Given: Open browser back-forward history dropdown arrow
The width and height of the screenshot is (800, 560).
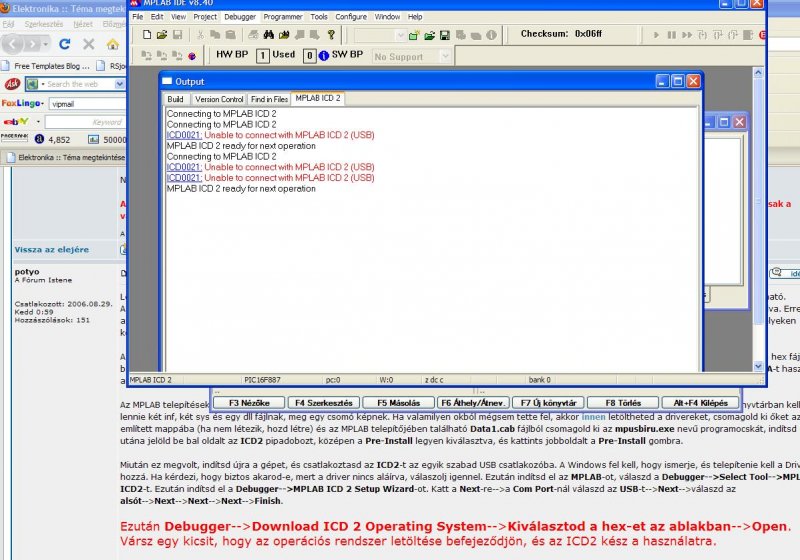Looking at the screenshot, I should click(x=46, y=44).
